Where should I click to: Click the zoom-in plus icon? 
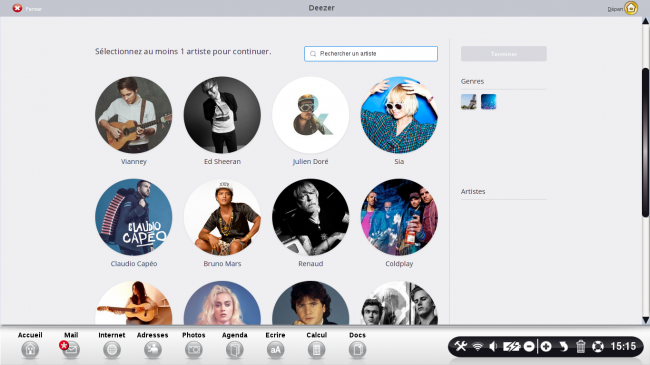[x=546, y=346]
